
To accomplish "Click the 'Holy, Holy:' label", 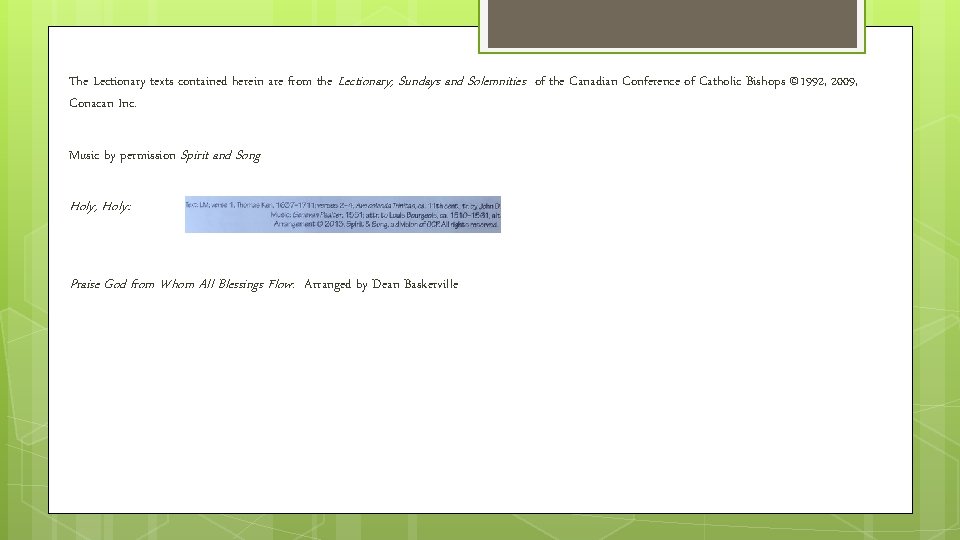I will pos(100,206).
